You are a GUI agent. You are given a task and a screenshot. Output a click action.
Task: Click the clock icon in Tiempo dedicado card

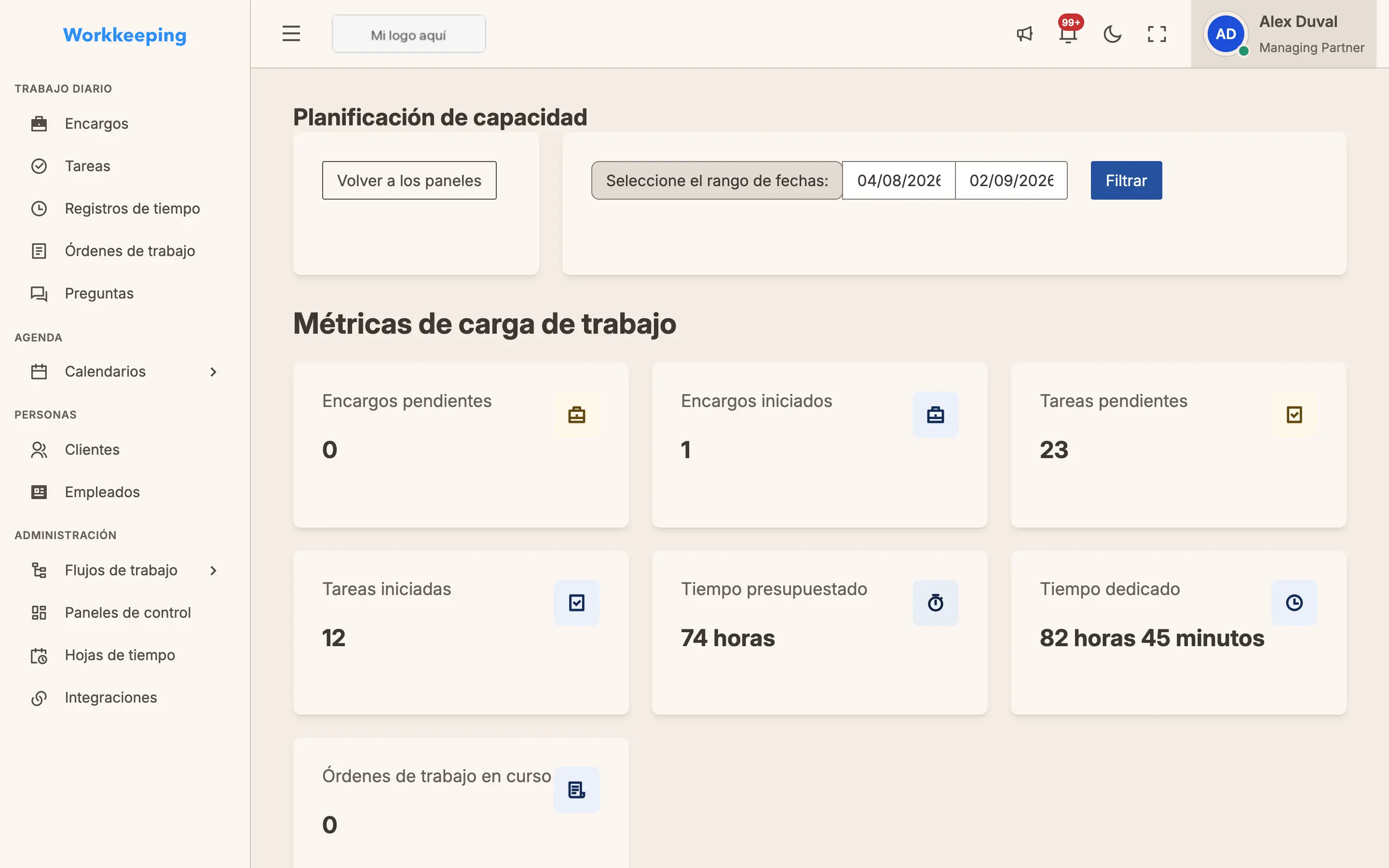click(x=1294, y=603)
